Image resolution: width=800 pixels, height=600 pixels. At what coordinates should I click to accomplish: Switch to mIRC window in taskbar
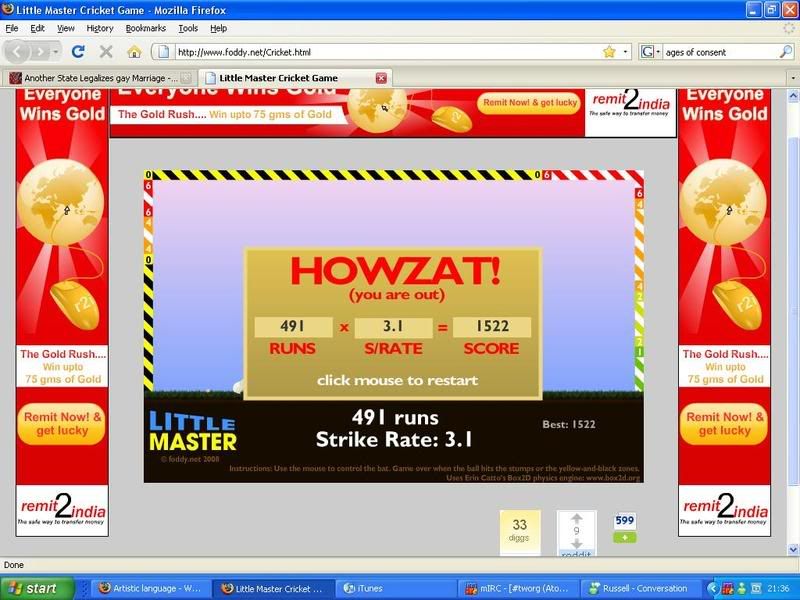click(x=517, y=588)
